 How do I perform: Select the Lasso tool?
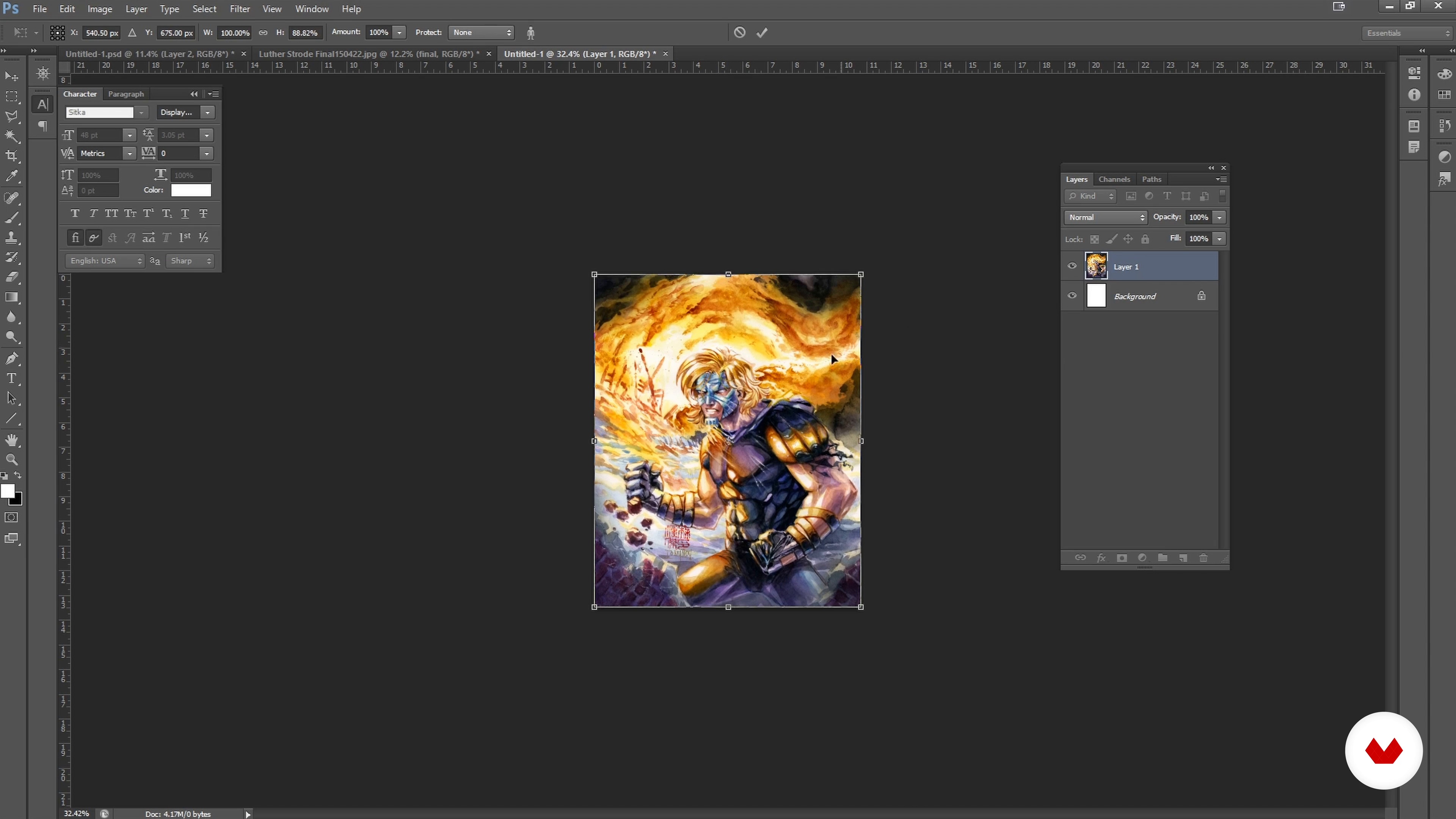tap(11, 116)
